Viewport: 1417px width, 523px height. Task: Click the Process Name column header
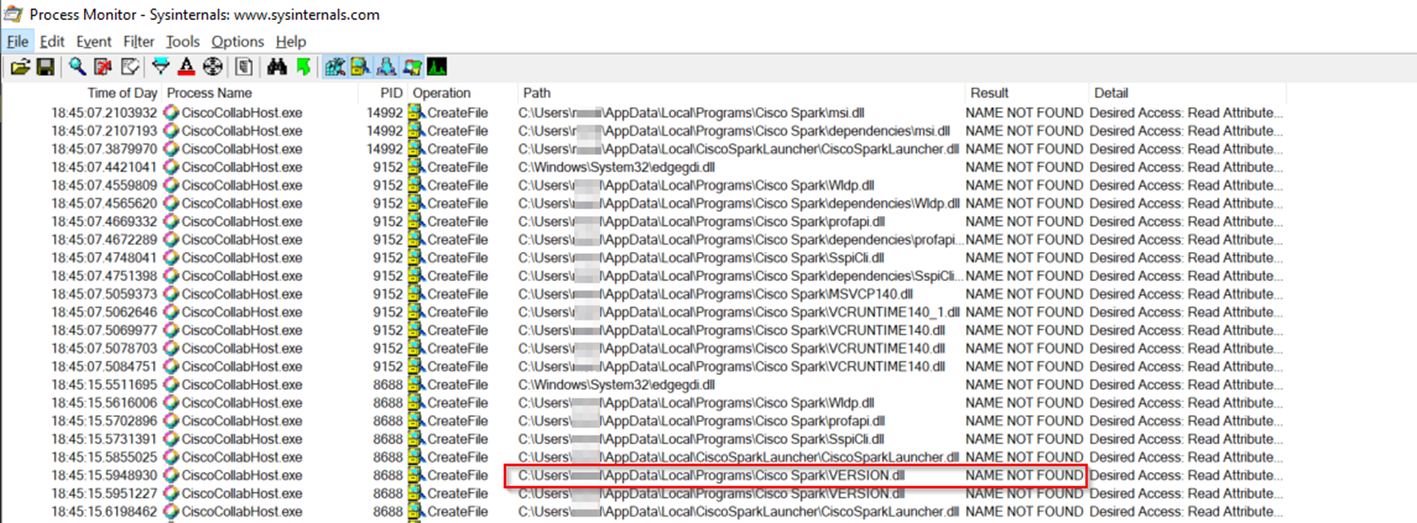pyautogui.click(x=260, y=93)
